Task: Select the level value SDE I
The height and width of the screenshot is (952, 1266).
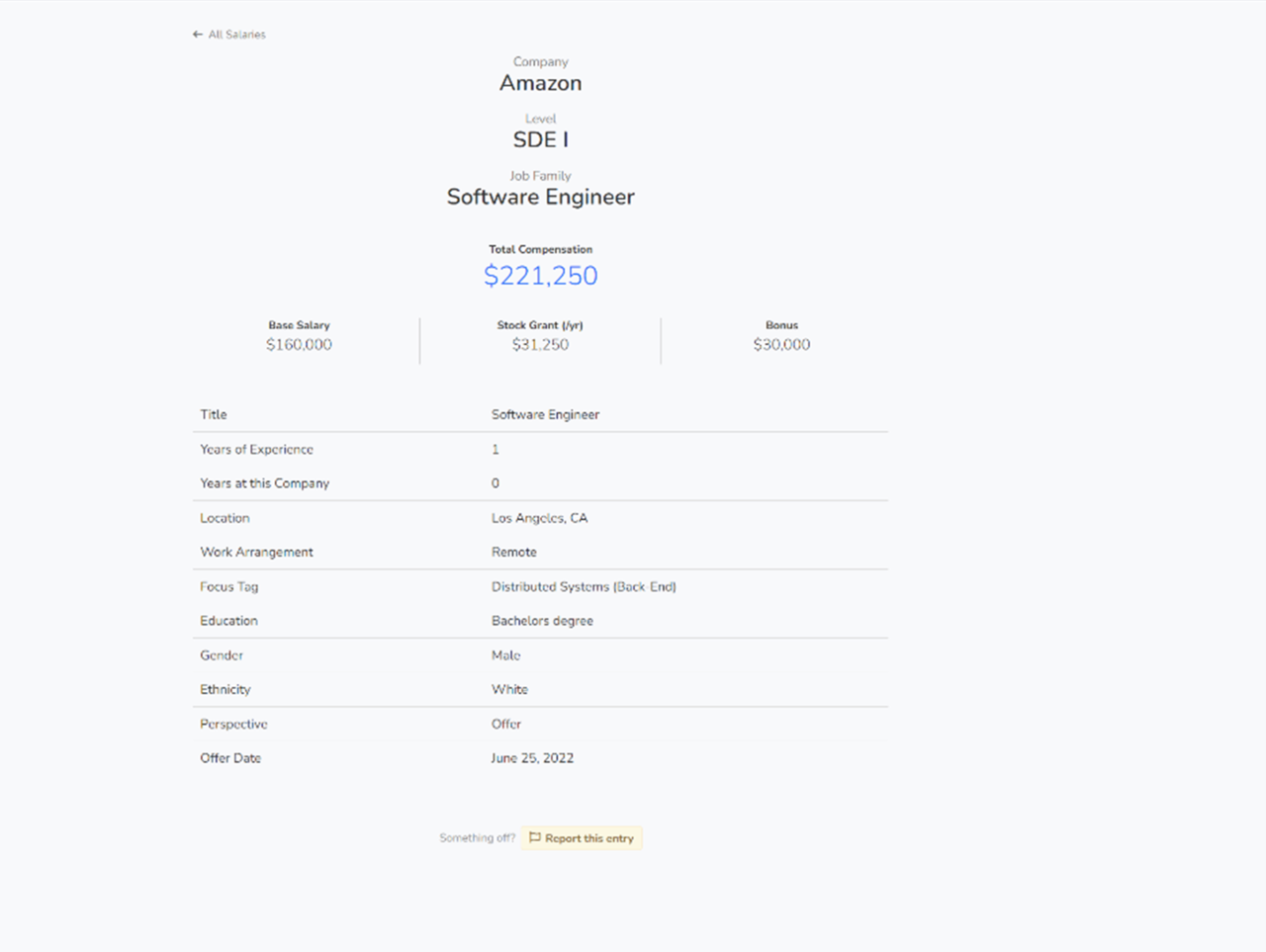Action: pos(541,139)
